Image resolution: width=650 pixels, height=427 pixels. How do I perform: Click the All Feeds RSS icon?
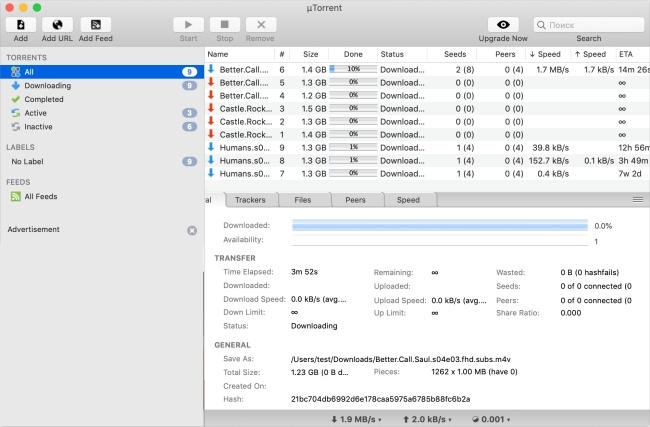click(15, 196)
